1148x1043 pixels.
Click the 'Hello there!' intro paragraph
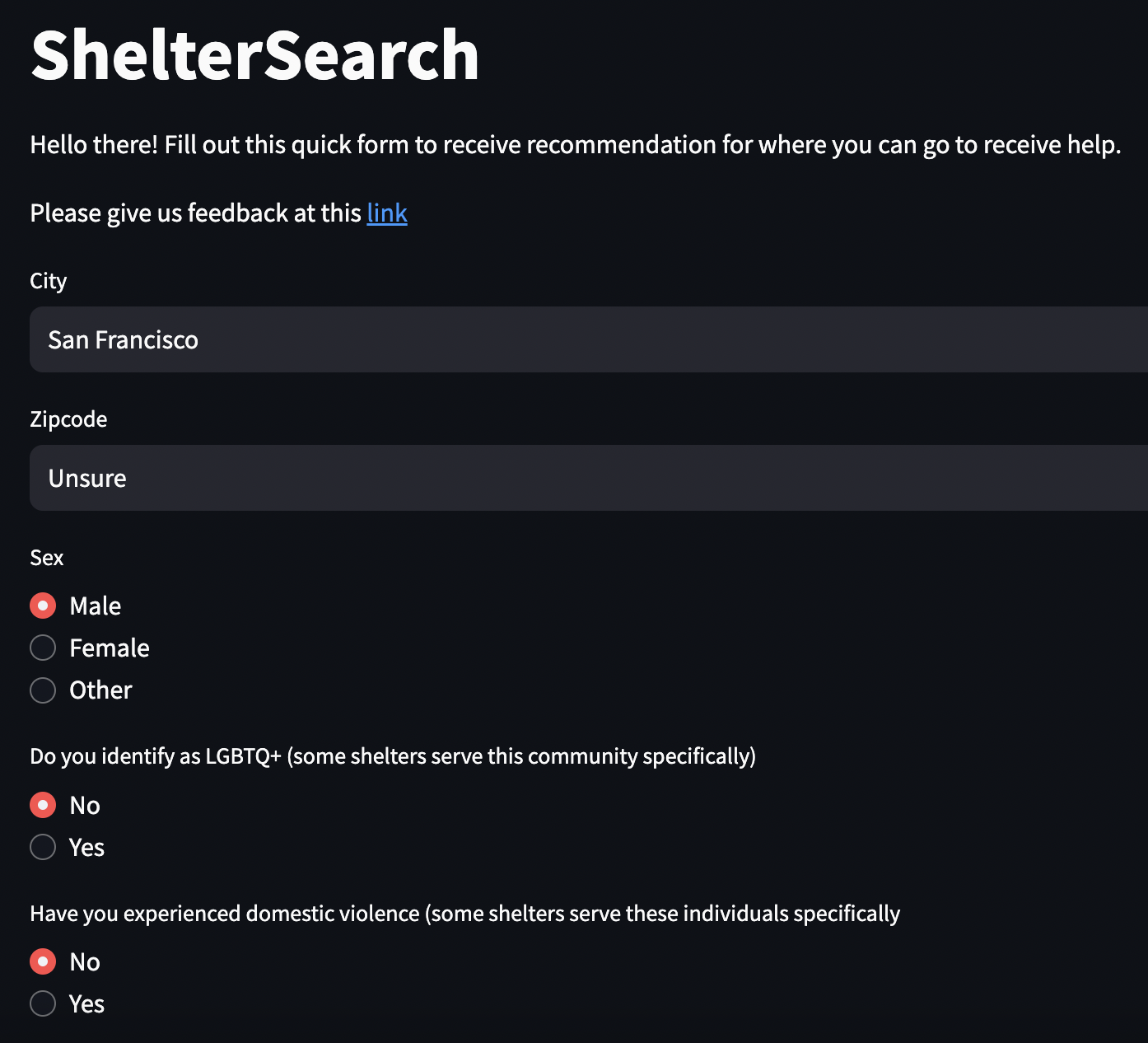pos(576,145)
